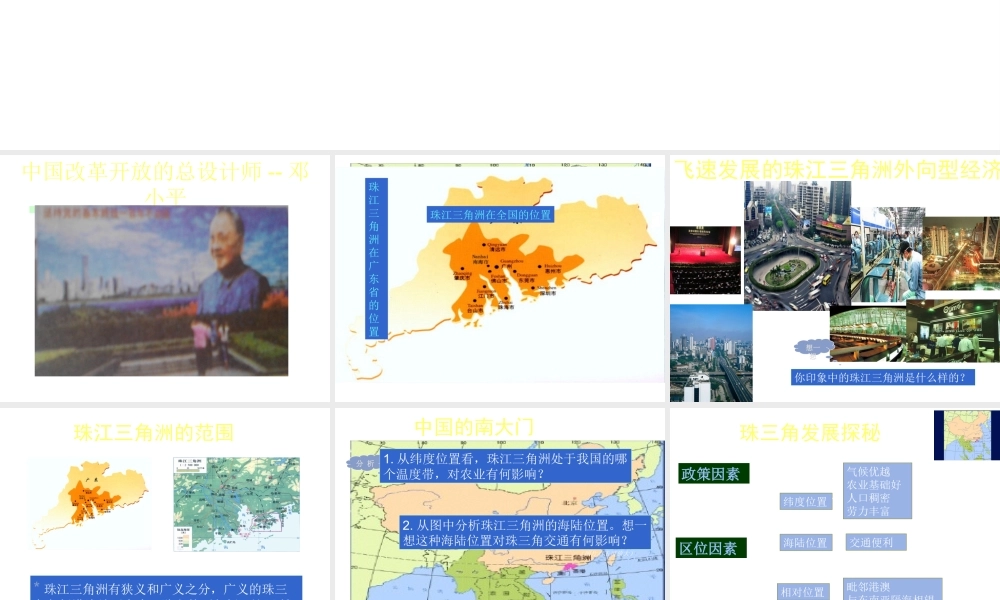
Task: Click the 交通便利 box
Action: (876, 543)
